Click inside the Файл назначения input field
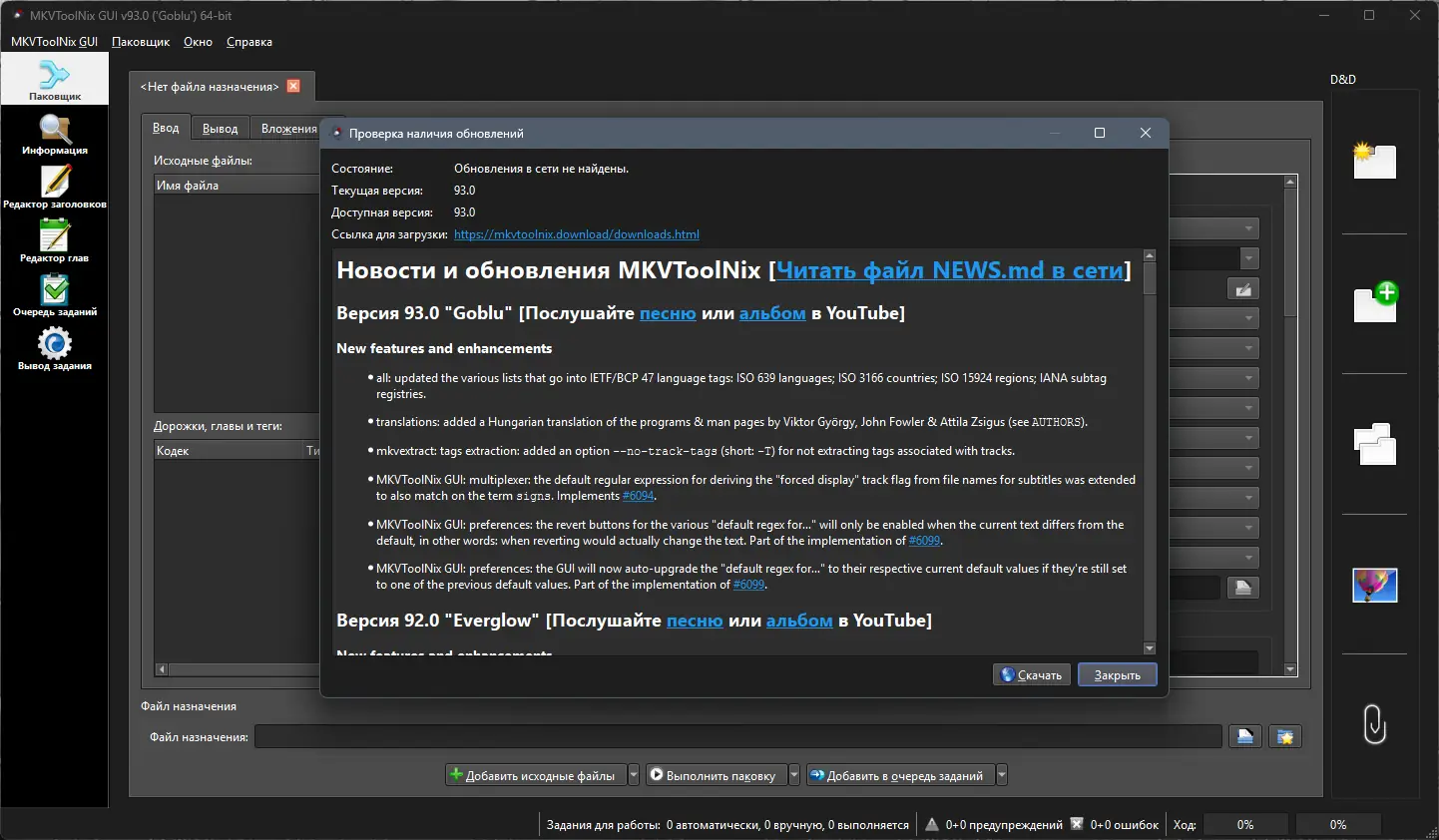 pos(738,735)
